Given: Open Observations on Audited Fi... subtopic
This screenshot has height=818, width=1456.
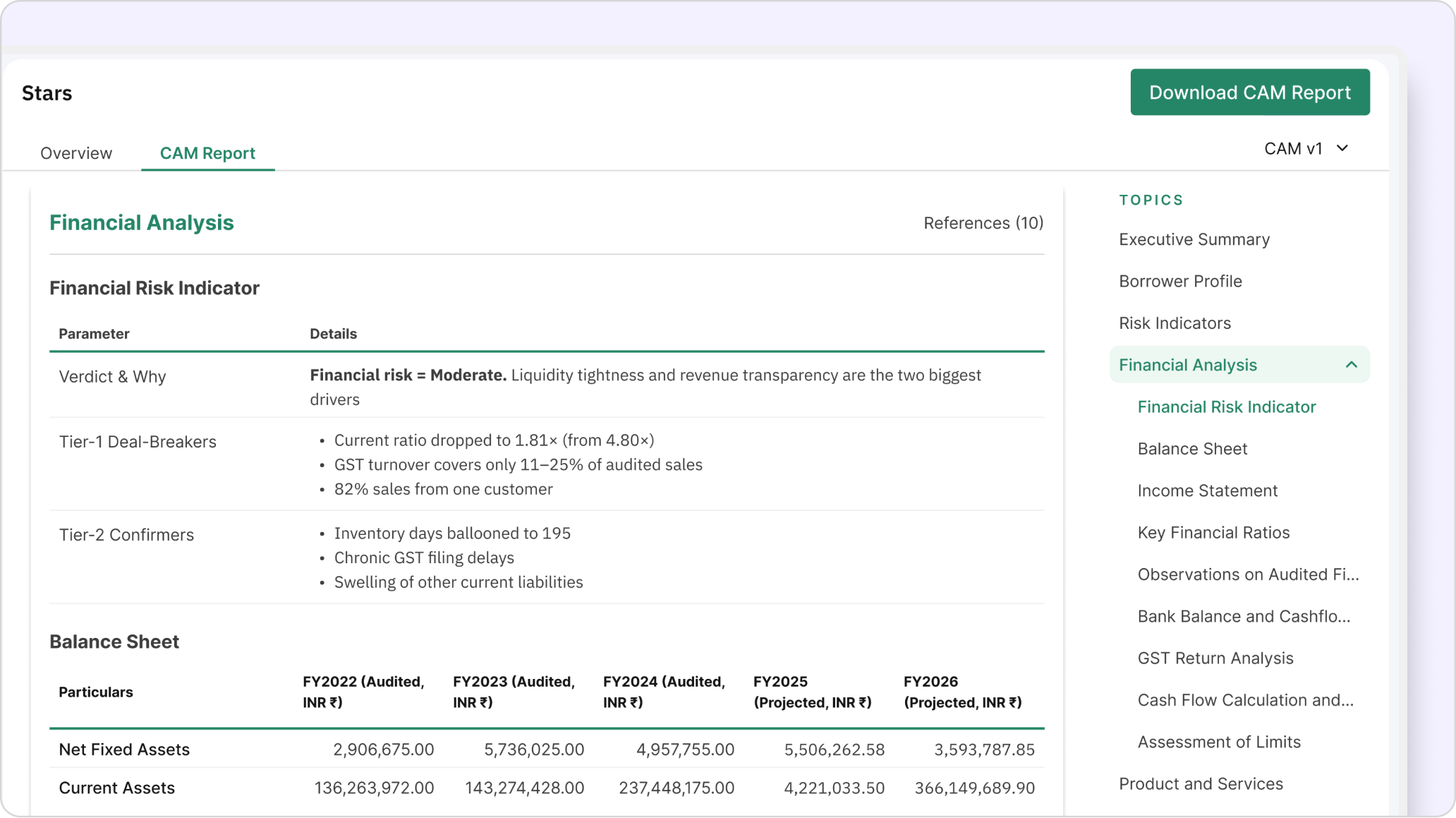Looking at the screenshot, I should 1247,575.
